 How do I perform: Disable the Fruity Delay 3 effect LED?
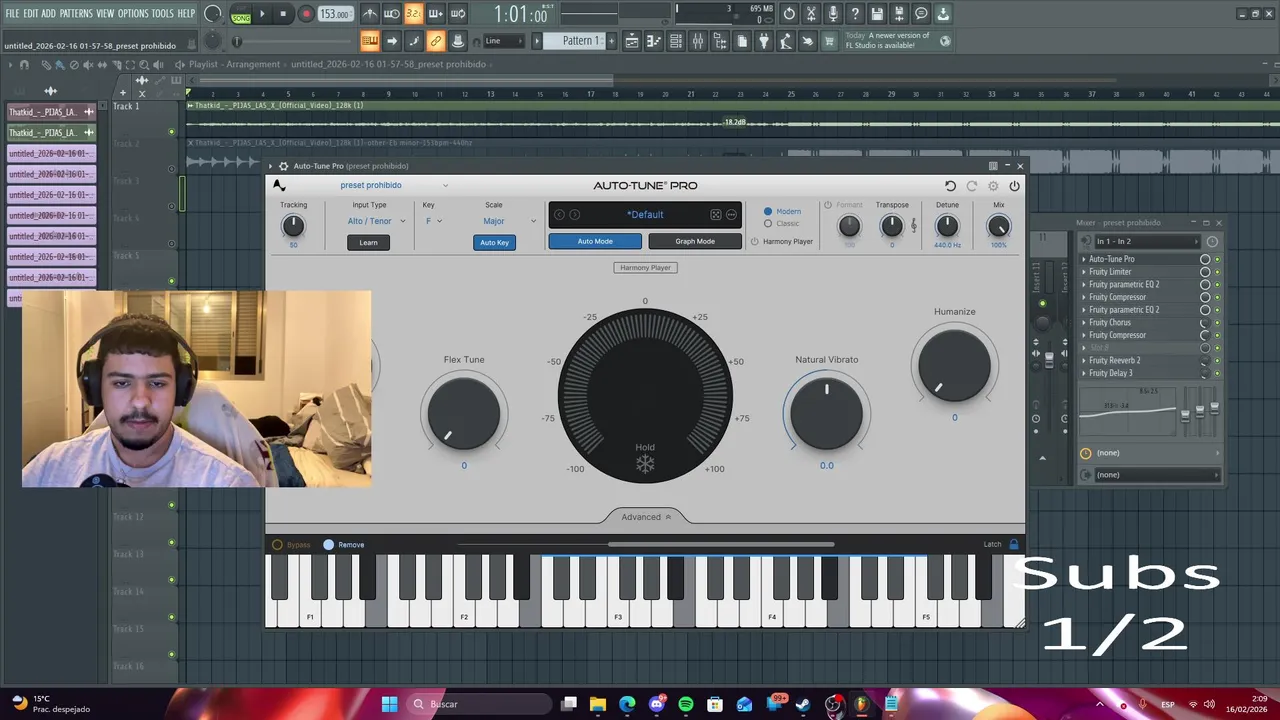click(x=1217, y=373)
